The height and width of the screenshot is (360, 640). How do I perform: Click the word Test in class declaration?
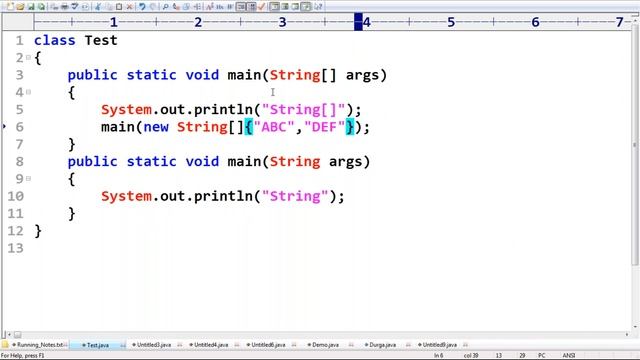coord(101,40)
